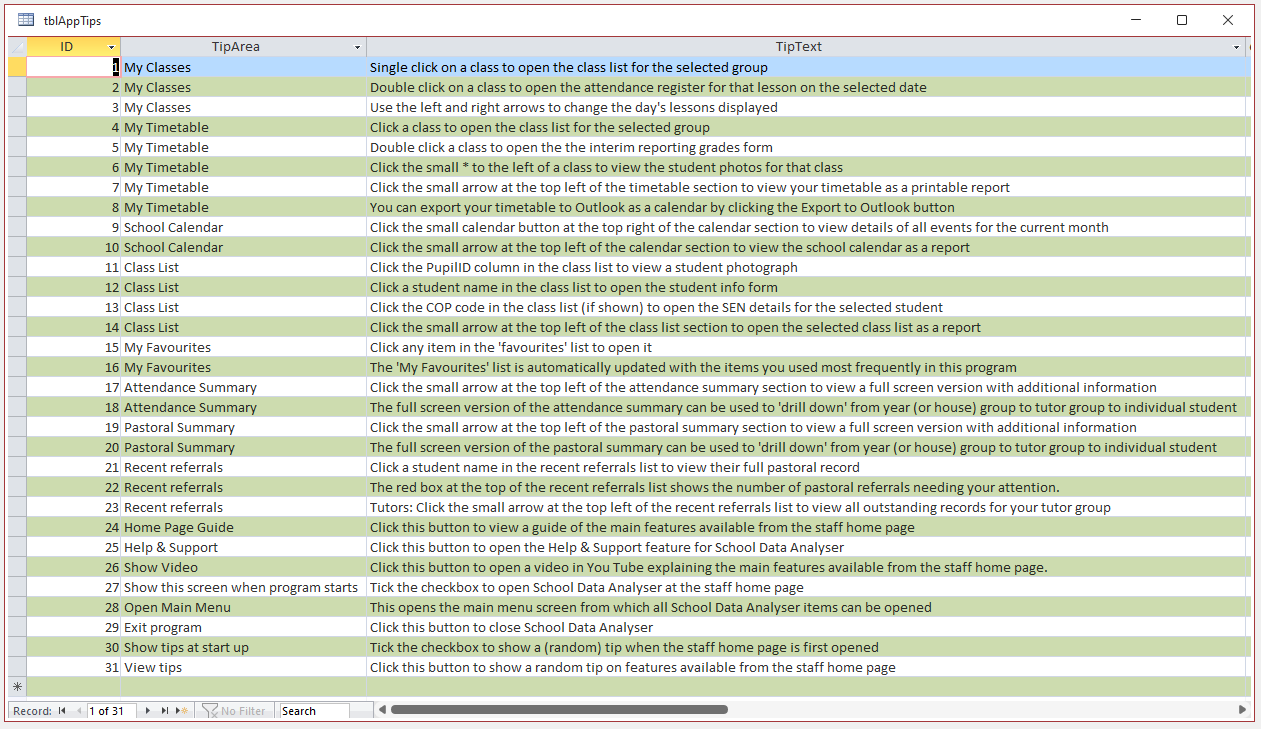Viewport: 1261px width, 729px height.
Task: Click the 'Recent referrals' cell in row 22
Action: tap(244, 487)
